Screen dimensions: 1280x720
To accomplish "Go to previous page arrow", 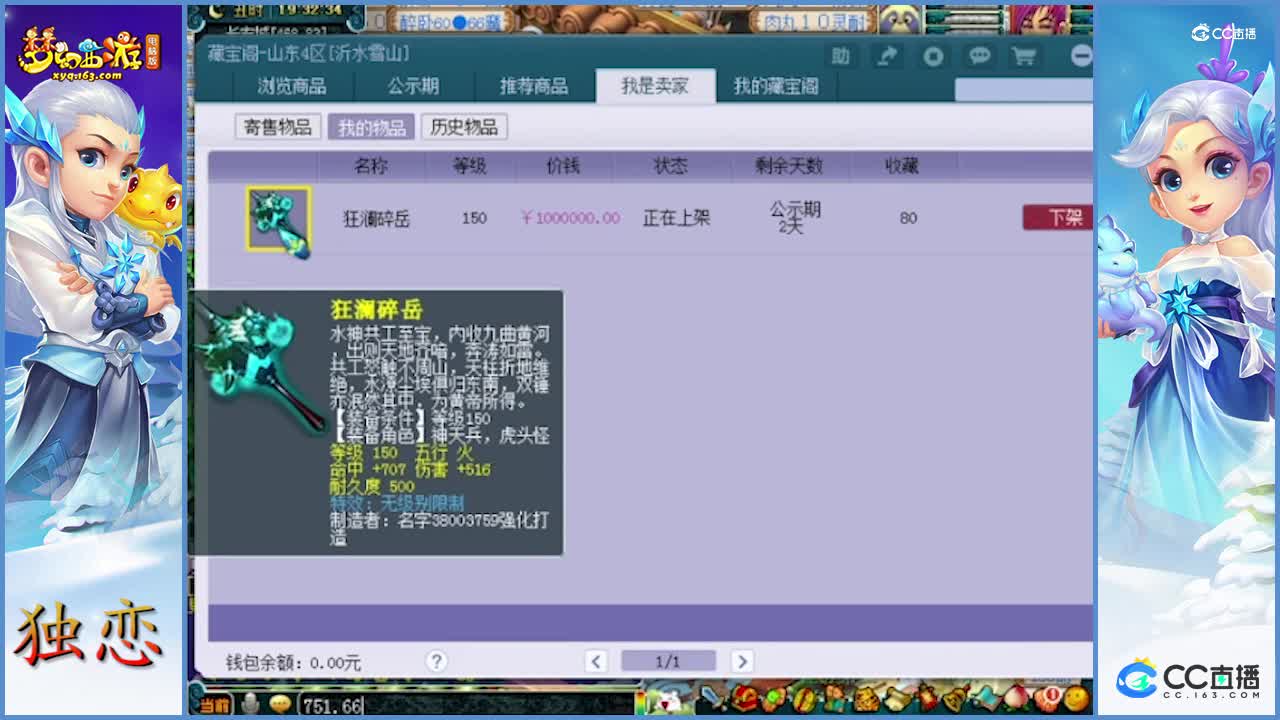I will point(596,661).
